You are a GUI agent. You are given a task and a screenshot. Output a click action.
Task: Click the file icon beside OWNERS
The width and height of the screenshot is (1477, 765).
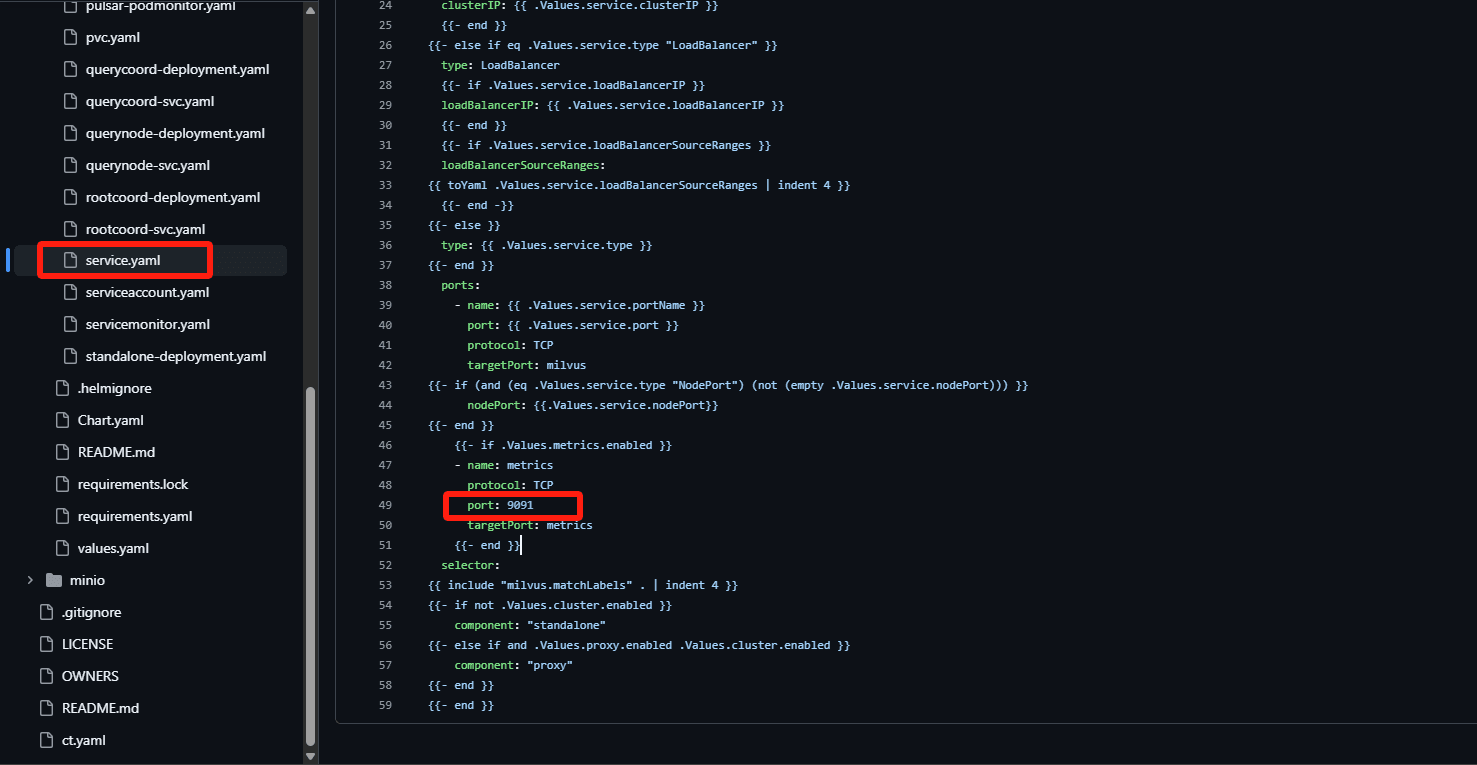click(46, 676)
